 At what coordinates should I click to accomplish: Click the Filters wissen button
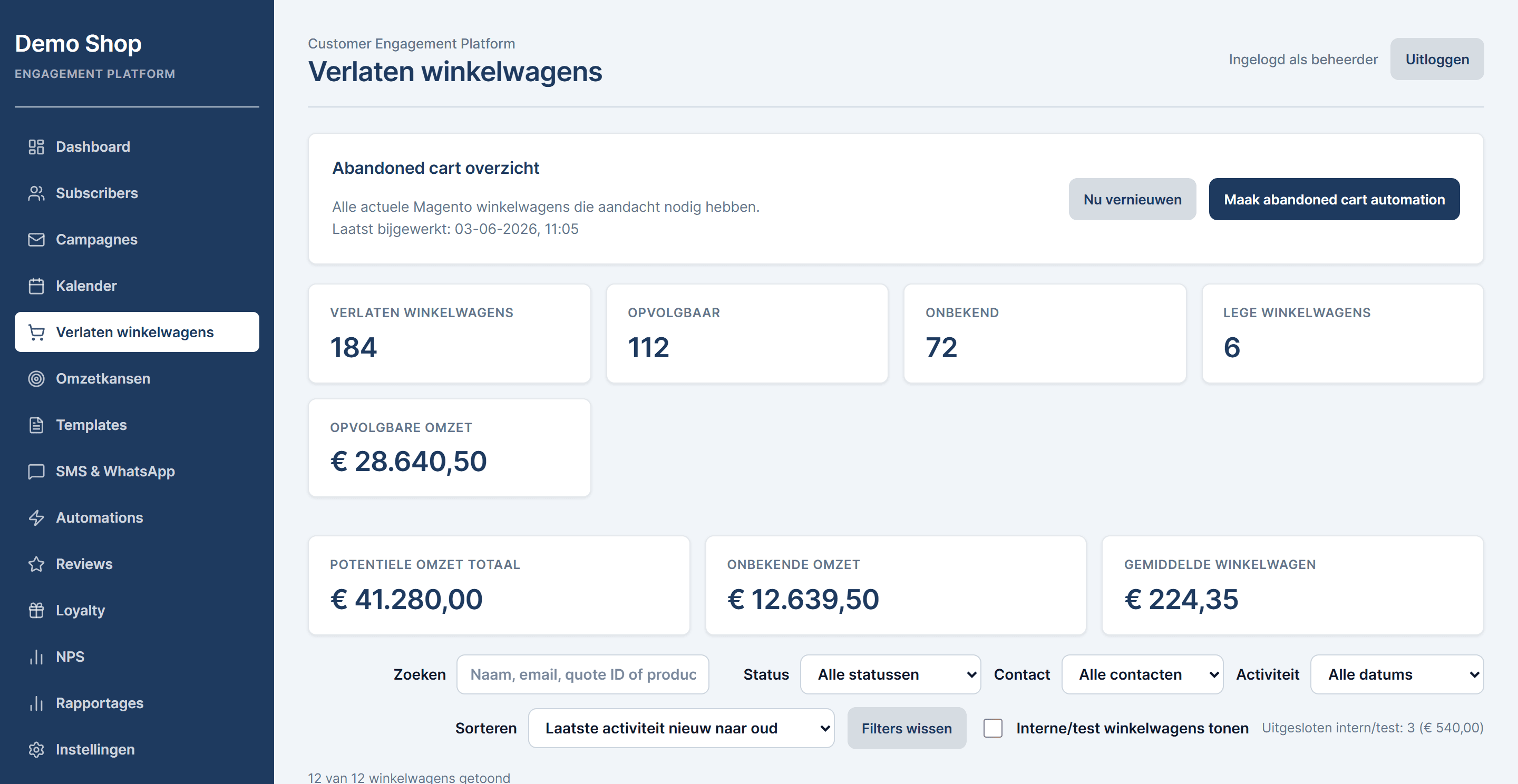[907, 729]
